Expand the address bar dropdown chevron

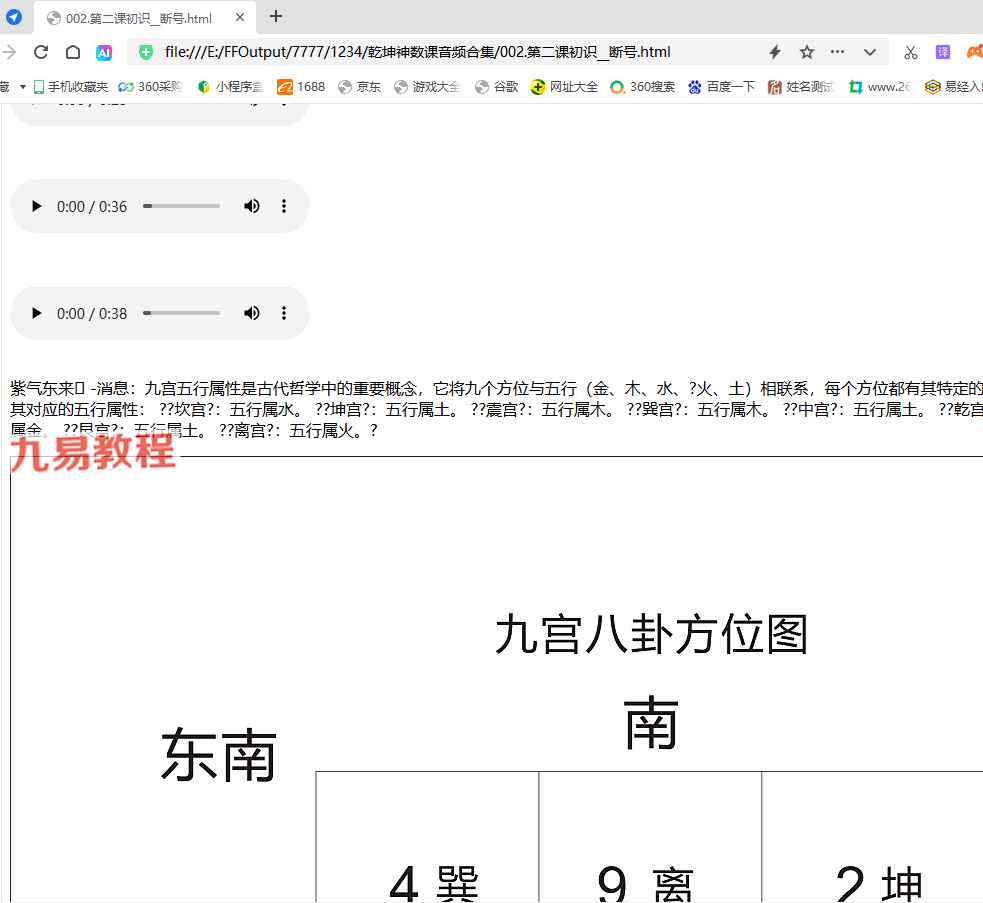pos(869,52)
